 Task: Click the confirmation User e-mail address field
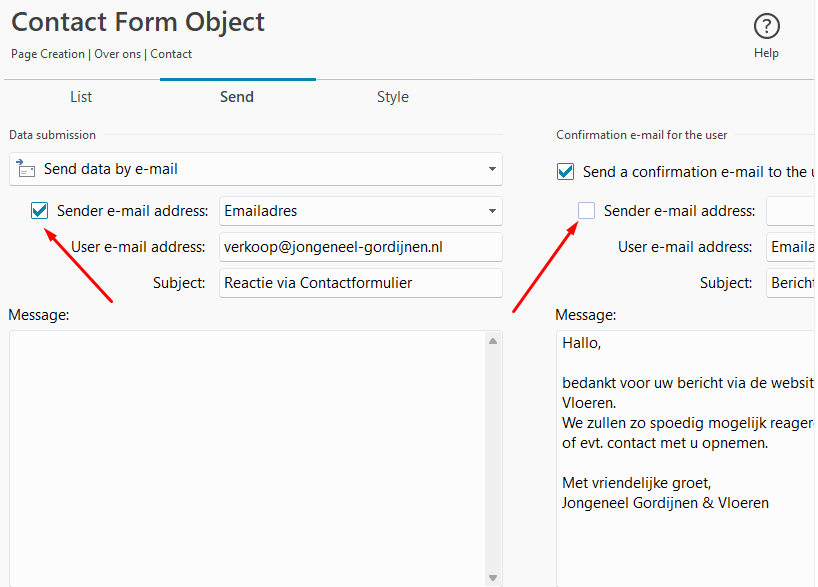coord(791,247)
